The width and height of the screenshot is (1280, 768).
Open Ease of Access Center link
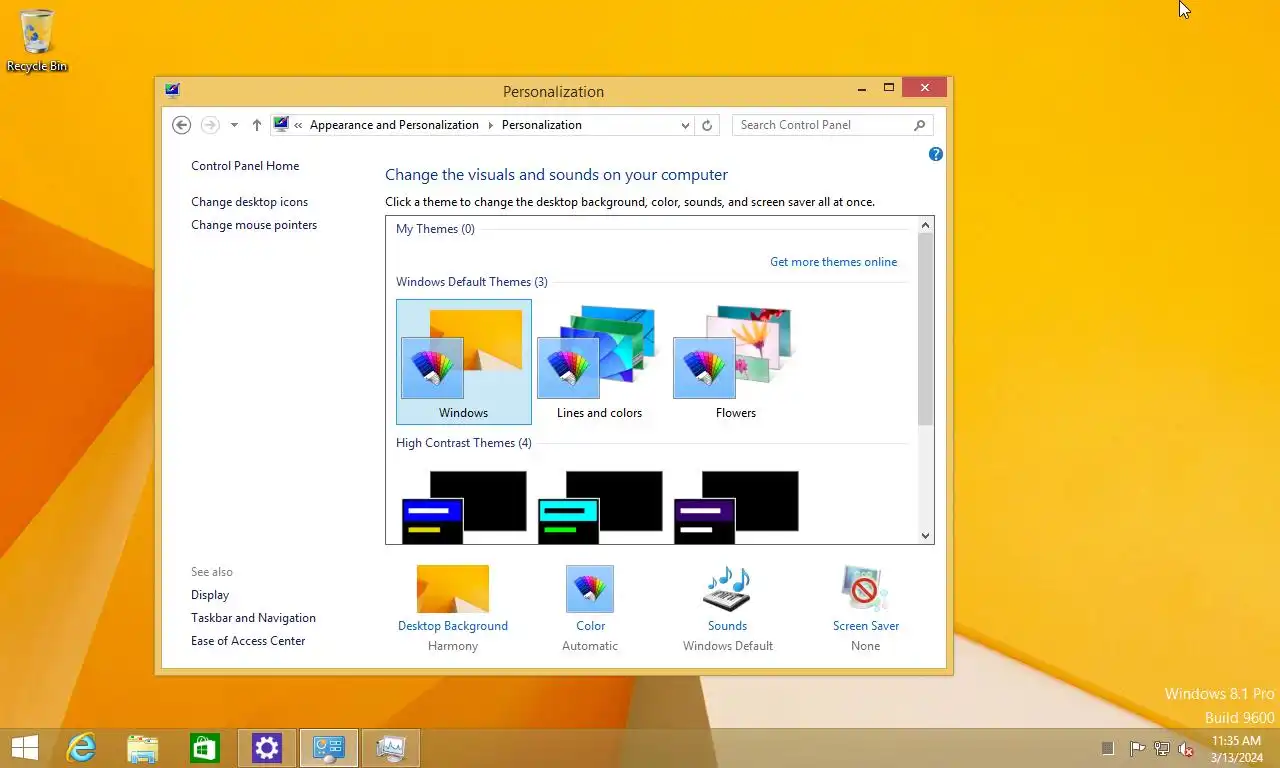tap(248, 641)
